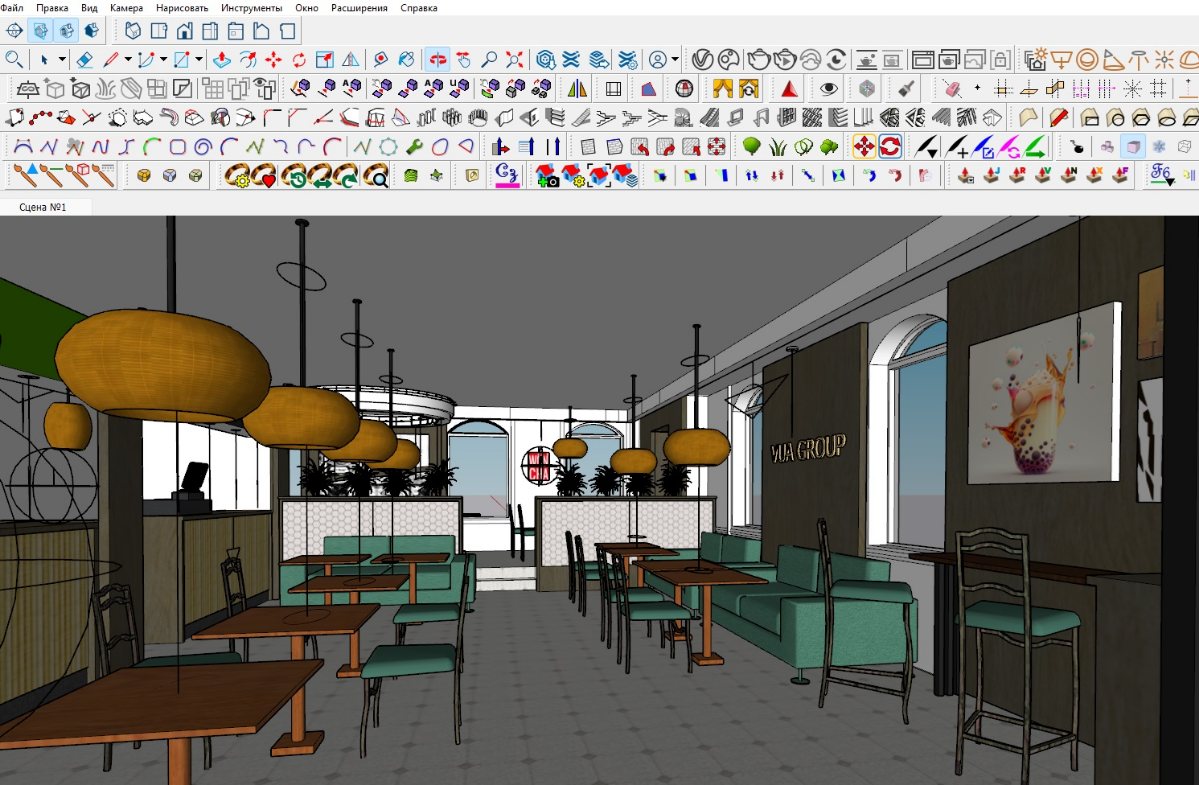Choose the Rotate tool
Image resolution: width=1199 pixels, height=785 pixels.
[x=299, y=60]
